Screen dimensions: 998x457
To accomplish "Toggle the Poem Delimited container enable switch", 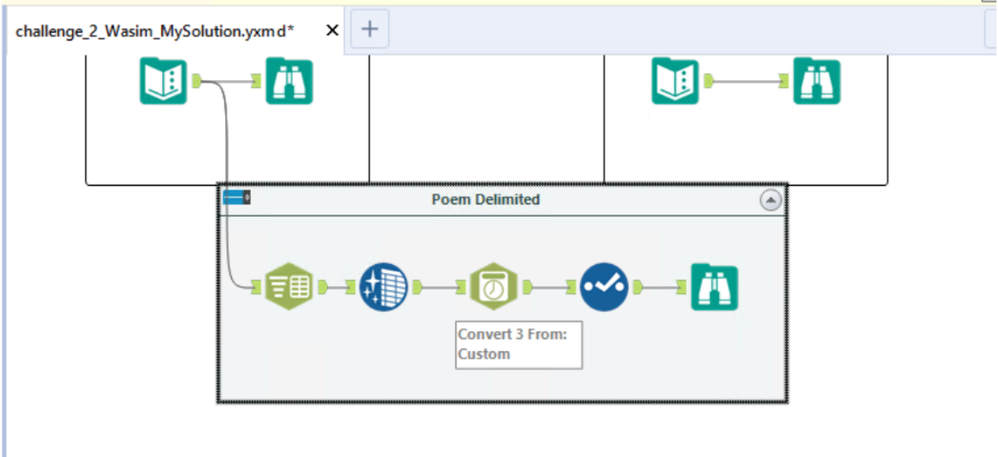I will pos(236,197).
